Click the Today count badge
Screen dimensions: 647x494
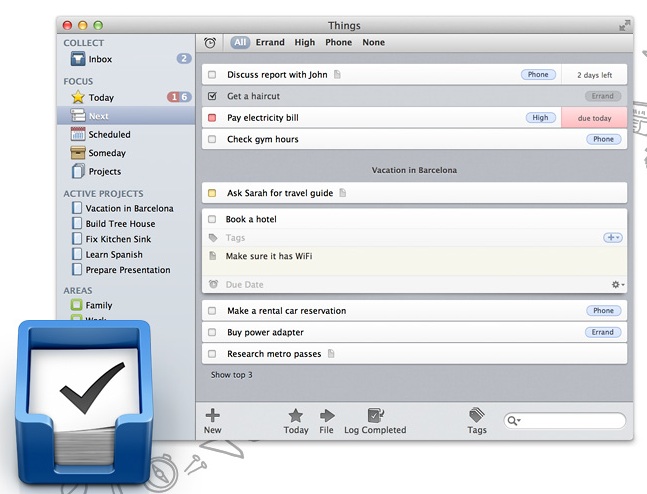coord(179,97)
